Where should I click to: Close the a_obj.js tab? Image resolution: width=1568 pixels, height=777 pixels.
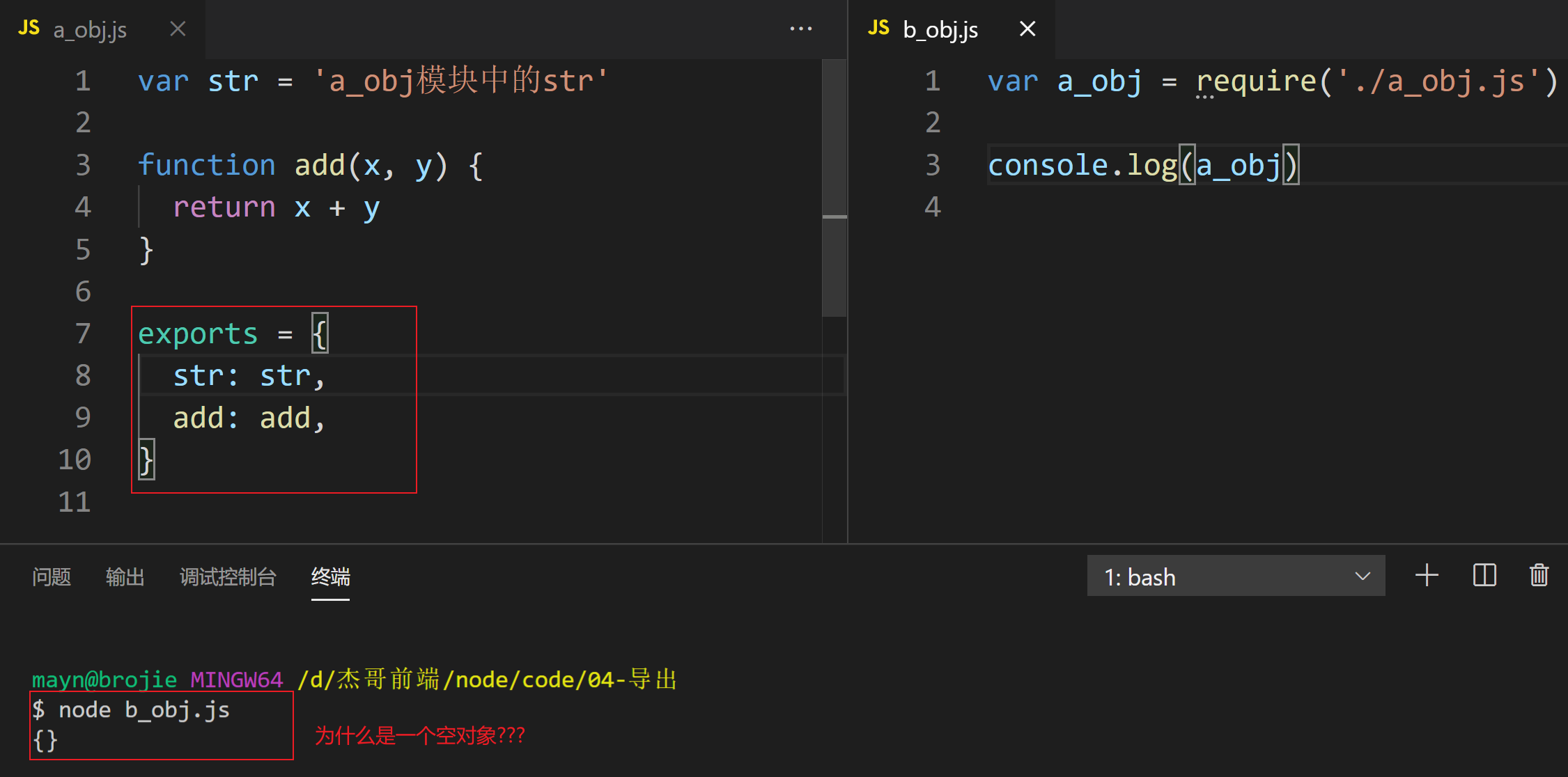(178, 29)
